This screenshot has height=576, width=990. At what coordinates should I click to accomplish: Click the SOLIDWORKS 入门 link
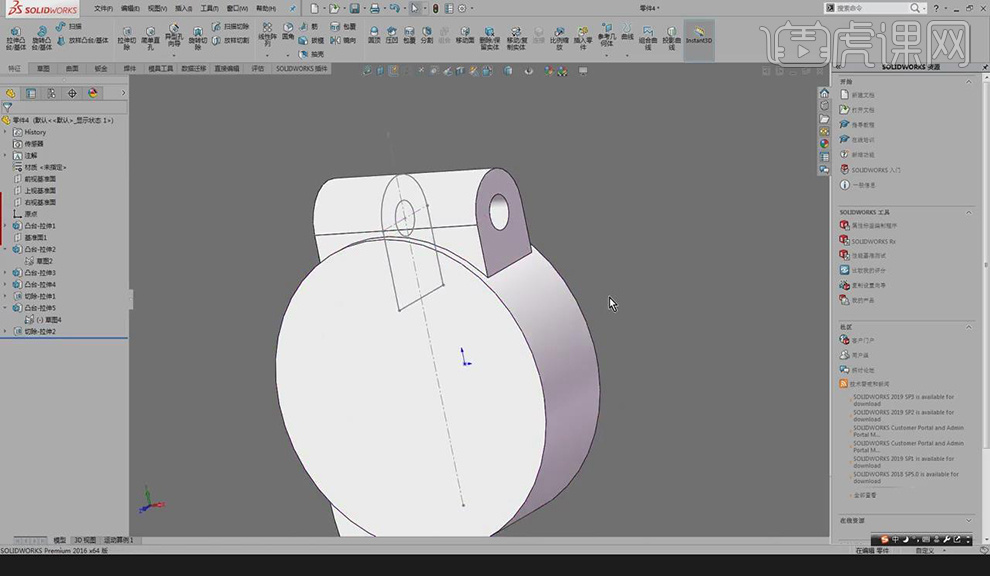tap(874, 170)
